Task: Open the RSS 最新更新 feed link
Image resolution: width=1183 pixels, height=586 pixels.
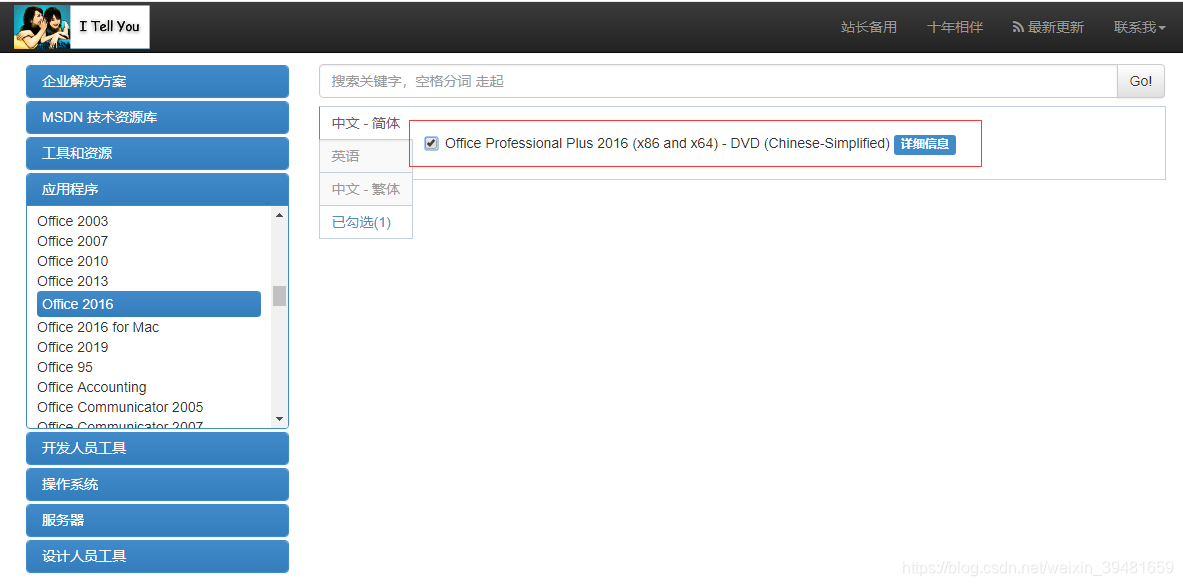Action: [x=1048, y=27]
